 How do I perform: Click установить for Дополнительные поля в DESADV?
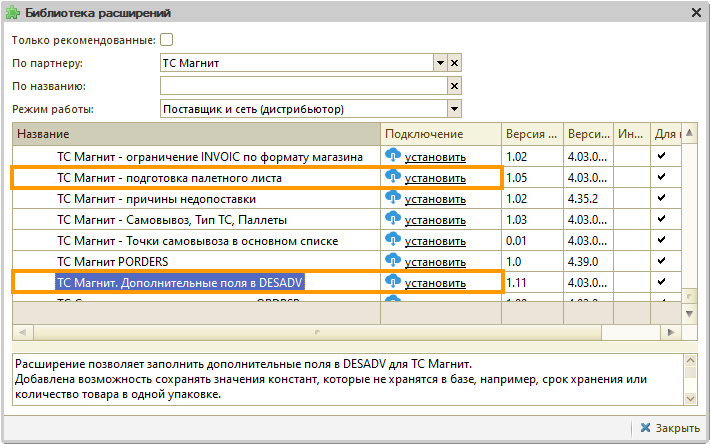435,283
